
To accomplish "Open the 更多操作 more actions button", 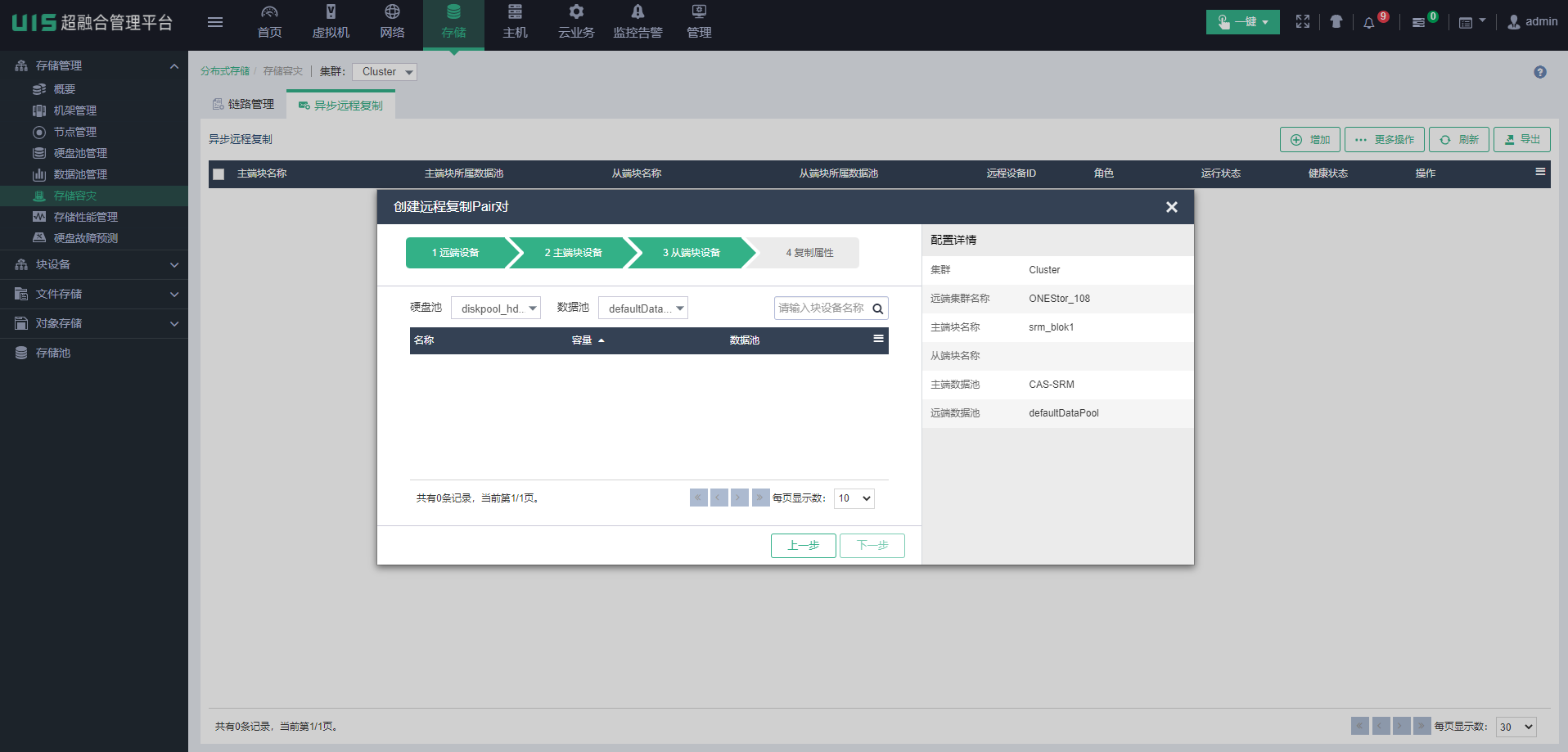I will click(1385, 140).
